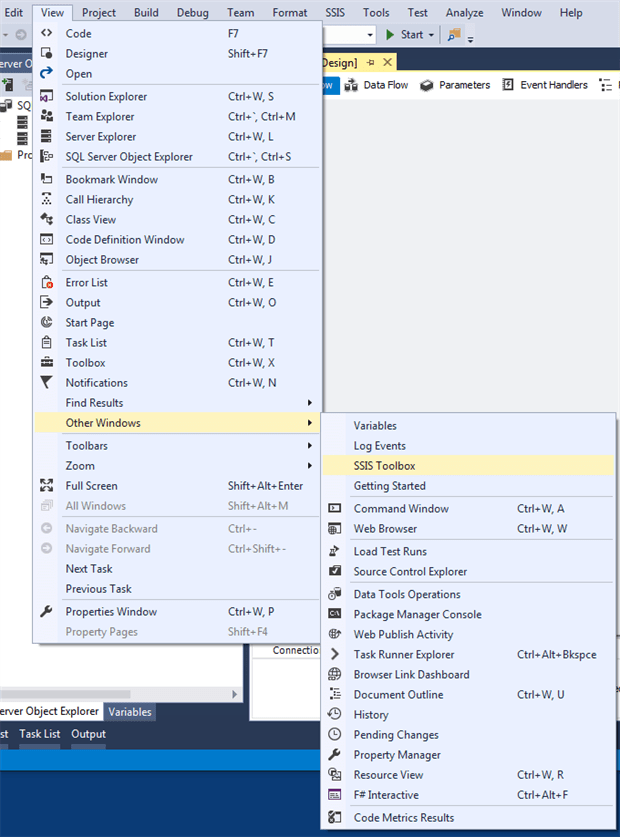Open the SSIS menu in the menu bar

click(335, 12)
